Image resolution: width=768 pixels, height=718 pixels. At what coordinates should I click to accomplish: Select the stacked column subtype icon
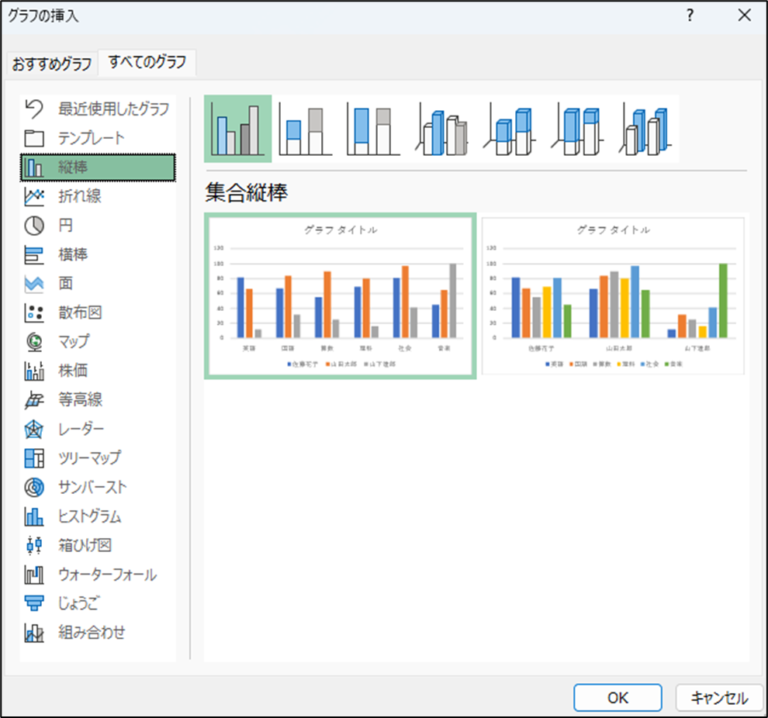pos(306,129)
